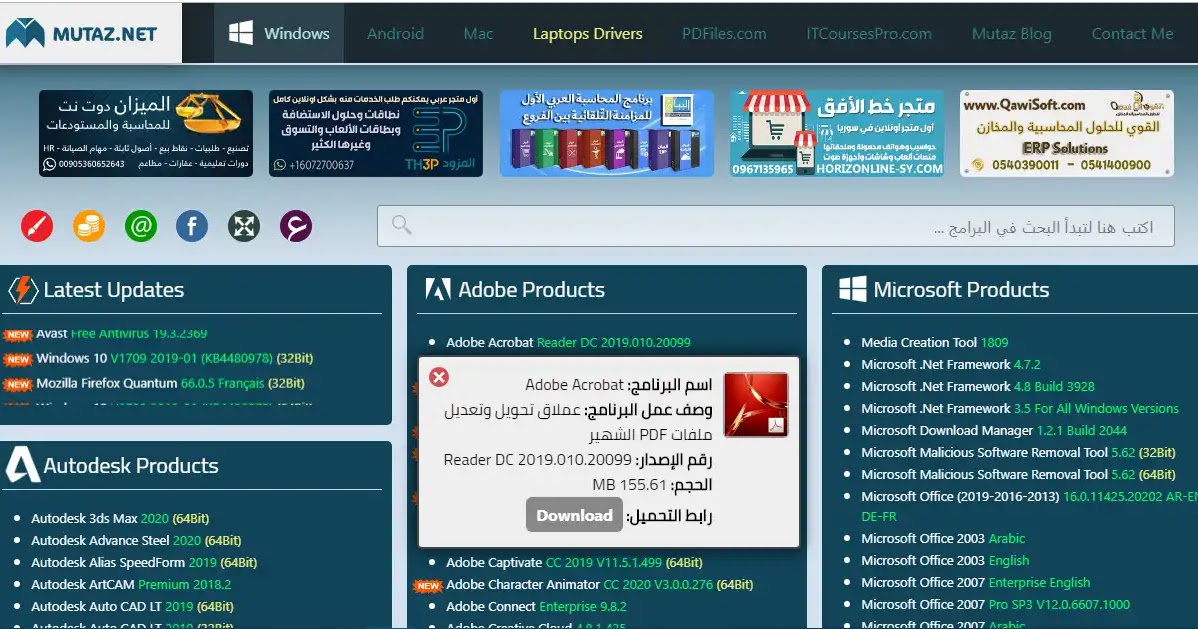Switch to the Mac tab
1198x629 pixels.
(478, 34)
